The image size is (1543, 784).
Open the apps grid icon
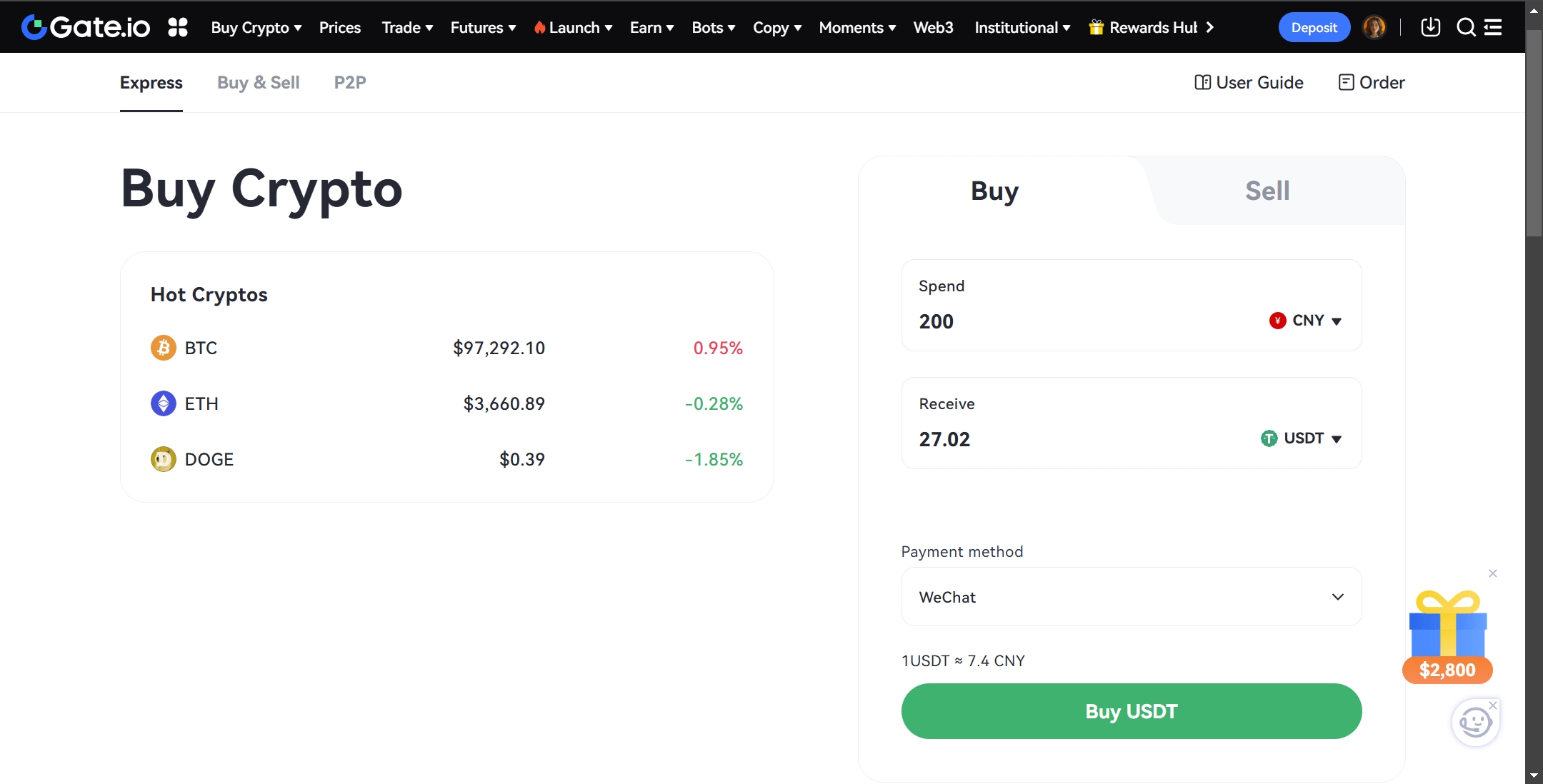pyautogui.click(x=178, y=27)
